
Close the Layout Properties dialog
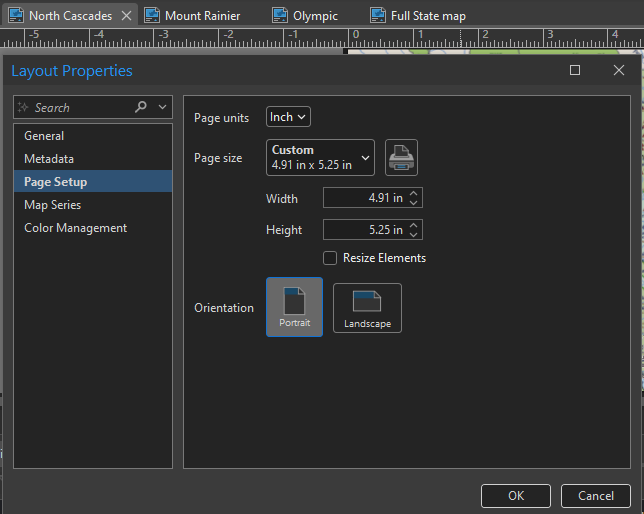(619, 70)
